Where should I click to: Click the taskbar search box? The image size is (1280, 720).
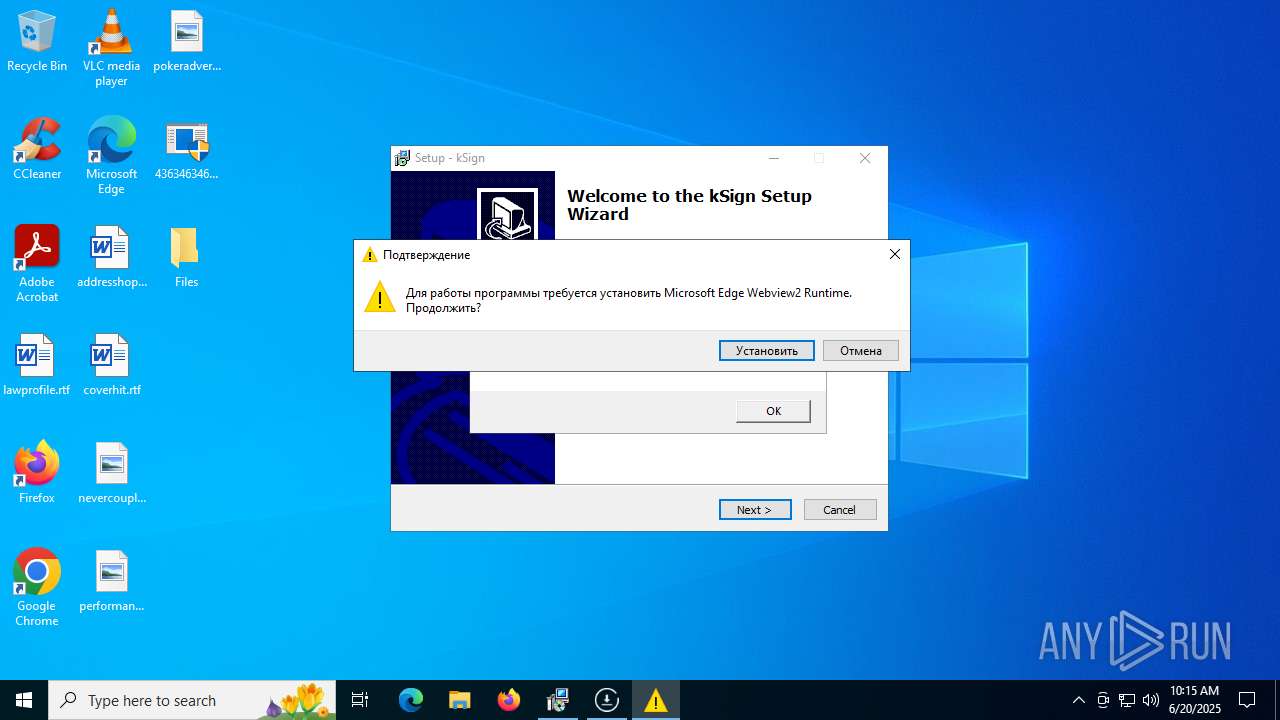(192, 700)
